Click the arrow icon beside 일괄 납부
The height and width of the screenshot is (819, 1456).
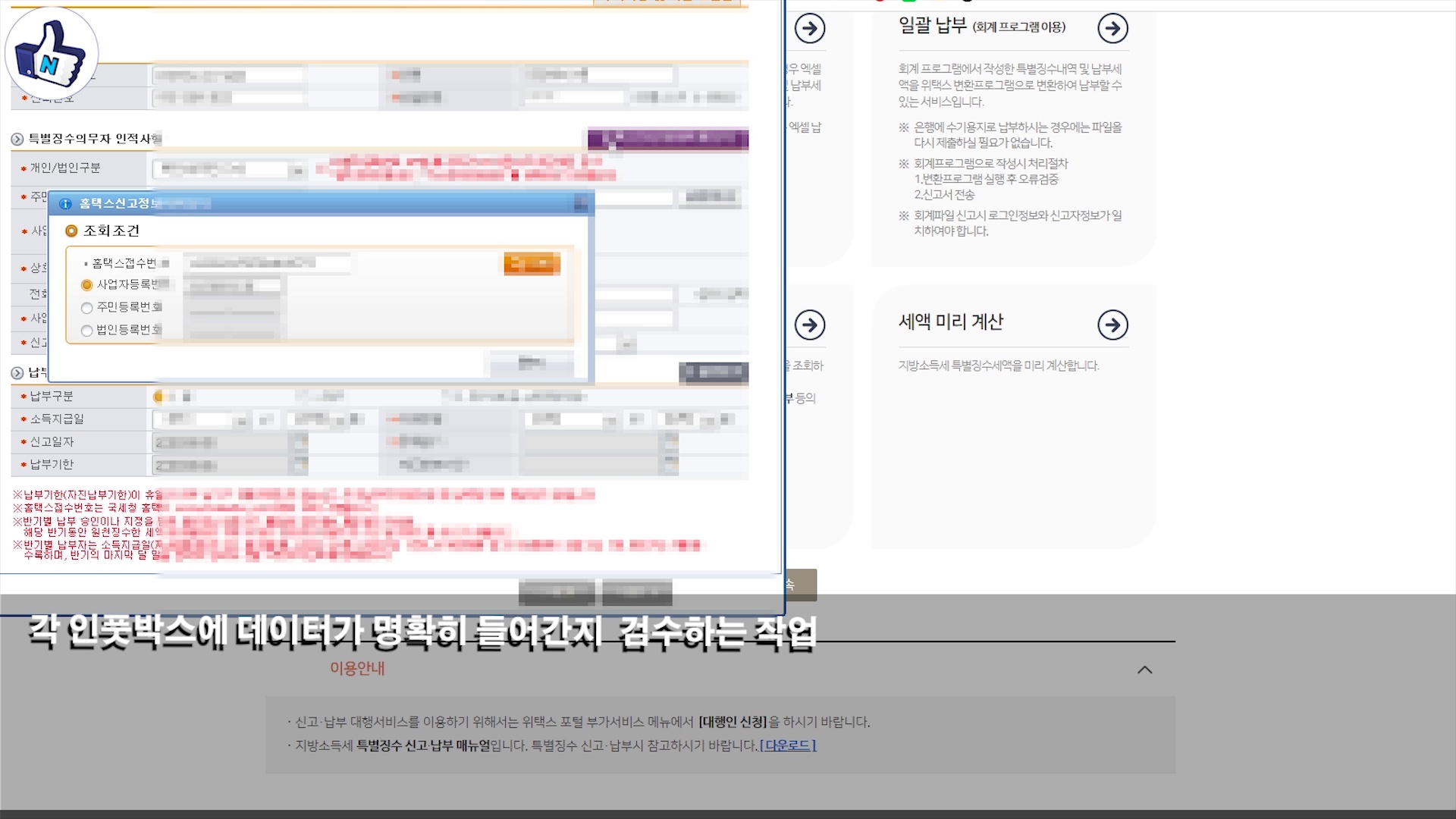(1112, 29)
